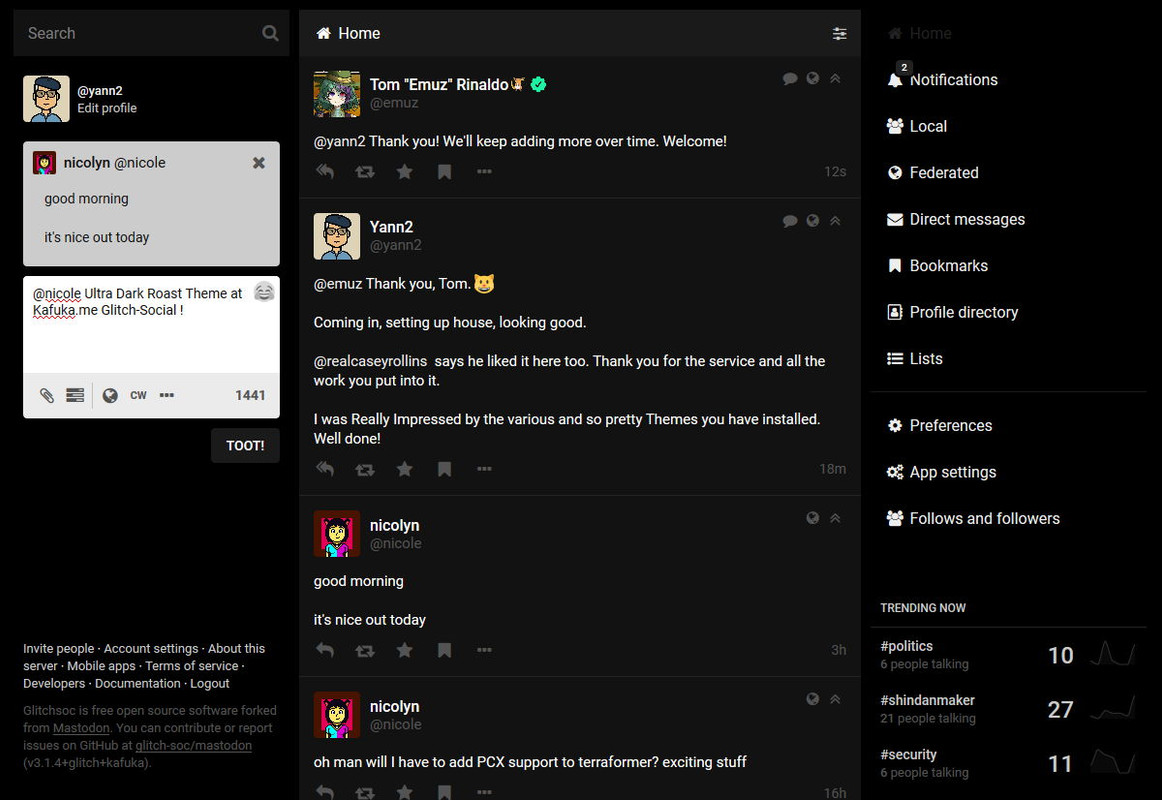Image resolution: width=1162 pixels, height=800 pixels.
Task: Open advanced compose options ellipsis
Action: [167, 396]
